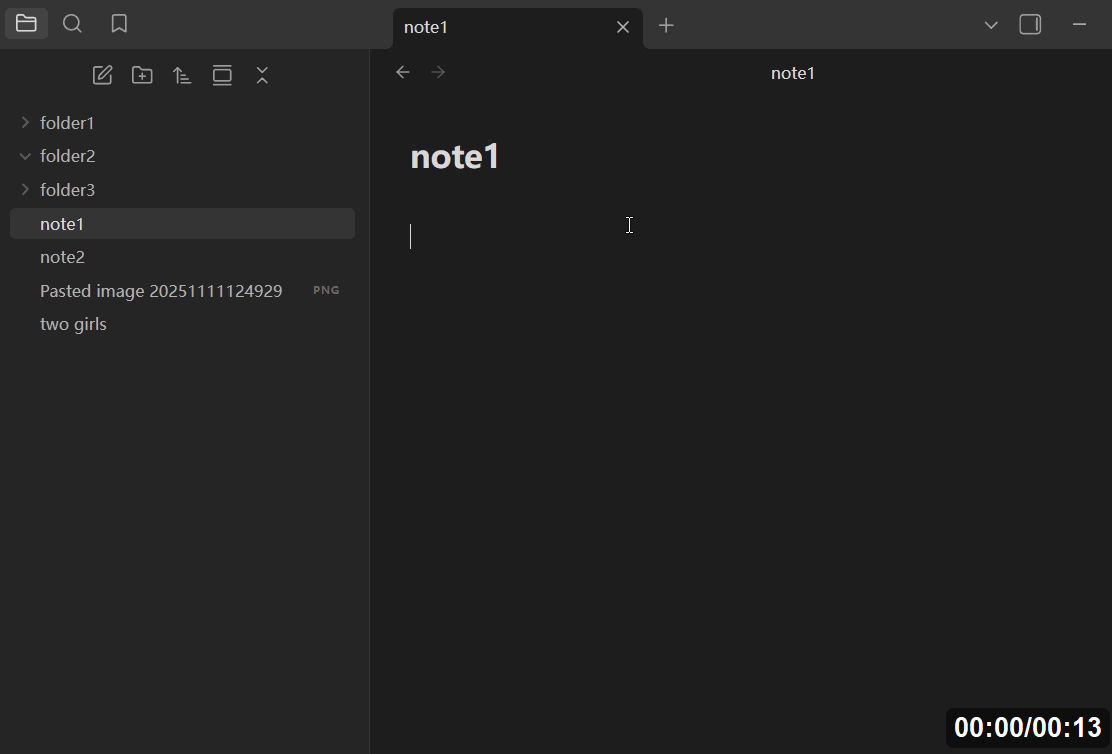Toggle the right sidebar panel
1112x754 pixels.
click(1030, 25)
